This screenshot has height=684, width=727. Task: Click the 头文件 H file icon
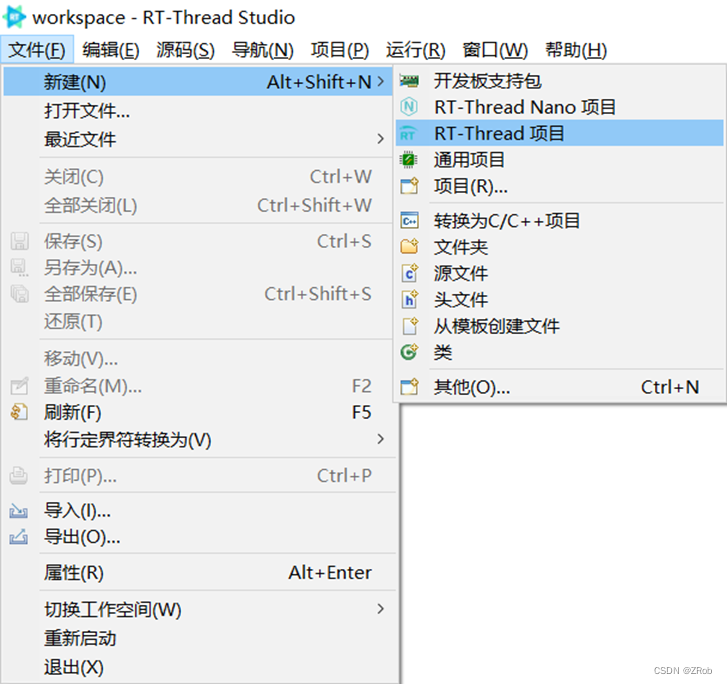click(410, 300)
